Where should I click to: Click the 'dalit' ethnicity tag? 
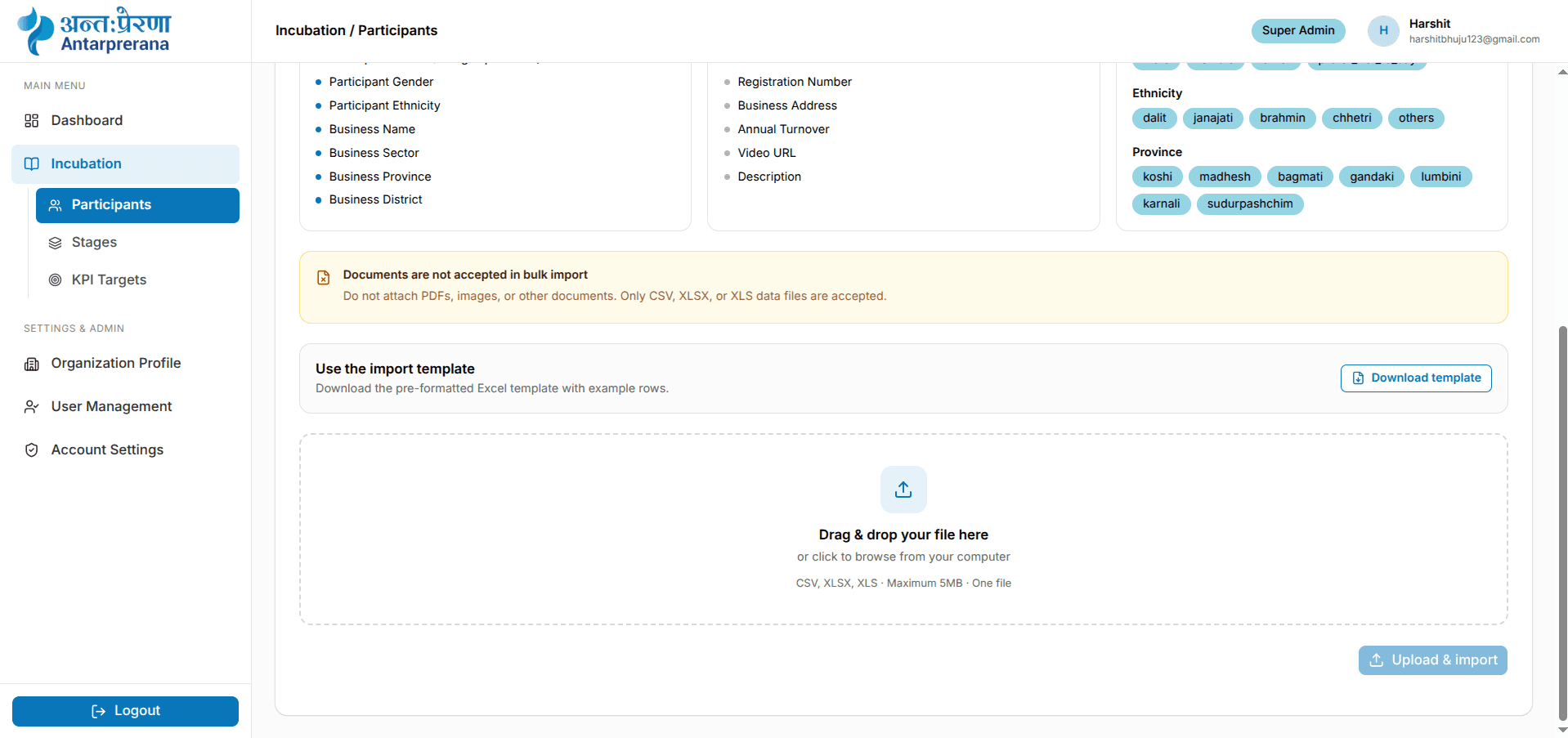1154,119
